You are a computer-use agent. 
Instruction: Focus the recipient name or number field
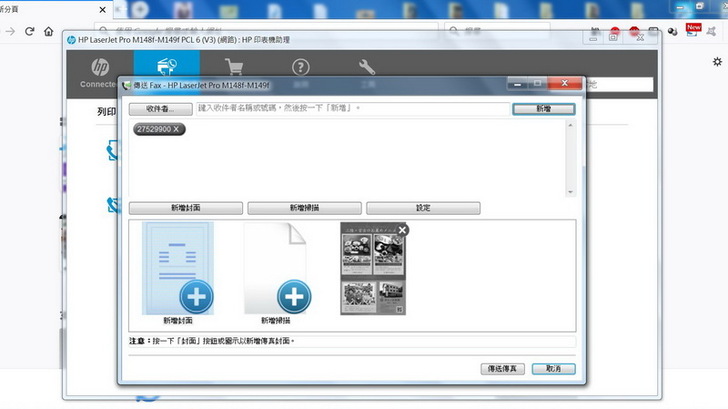click(352, 108)
